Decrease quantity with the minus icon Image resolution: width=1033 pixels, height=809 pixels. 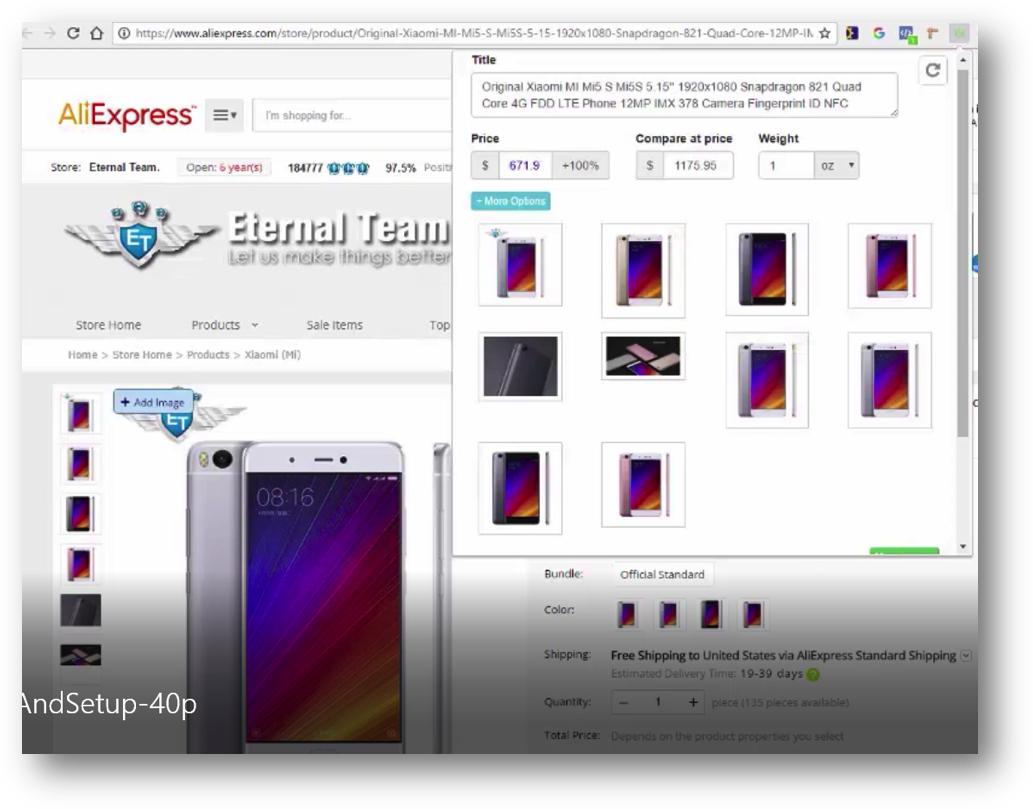pyautogui.click(x=624, y=702)
